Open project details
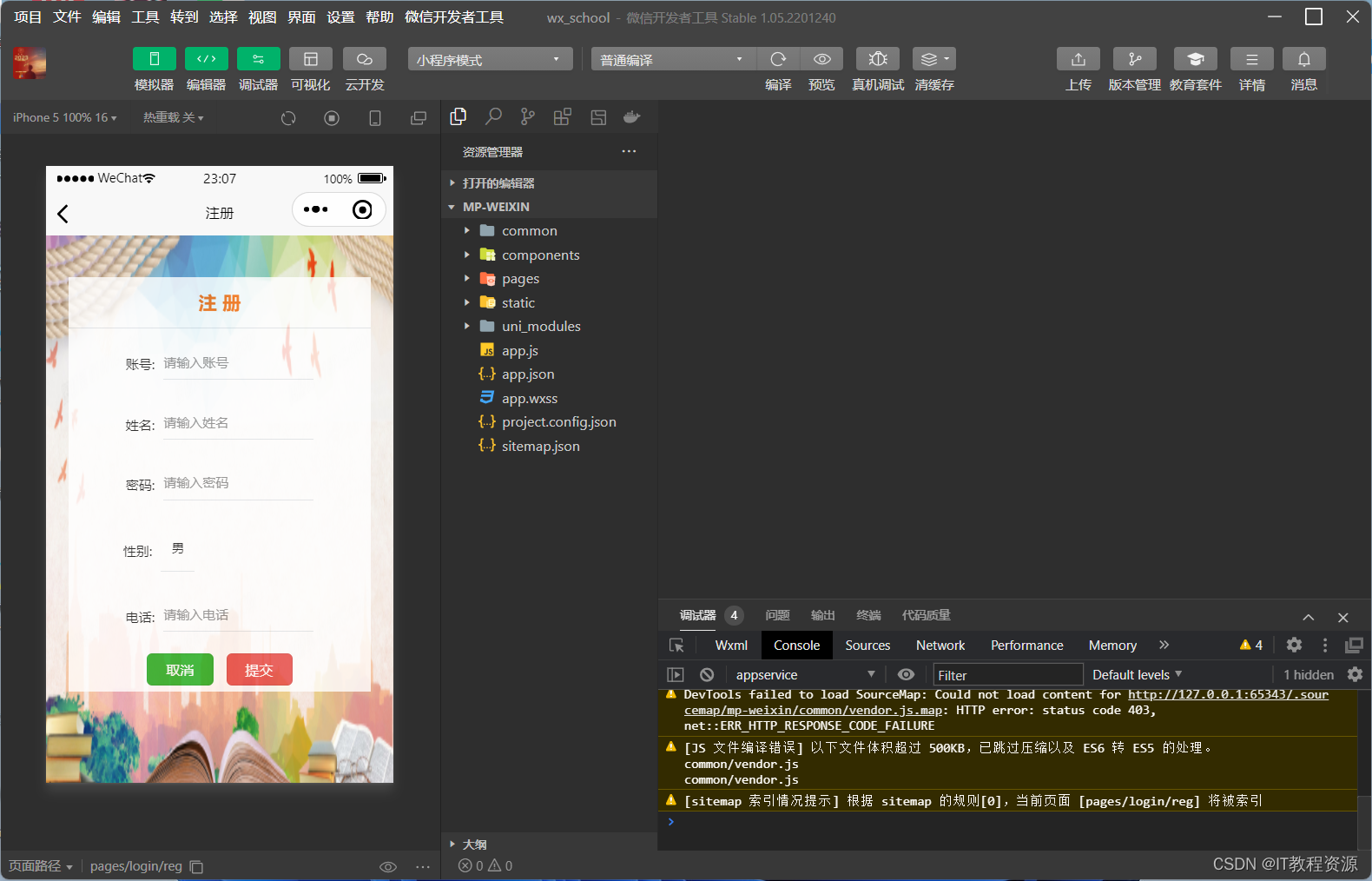The image size is (1372, 881). tap(1251, 59)
